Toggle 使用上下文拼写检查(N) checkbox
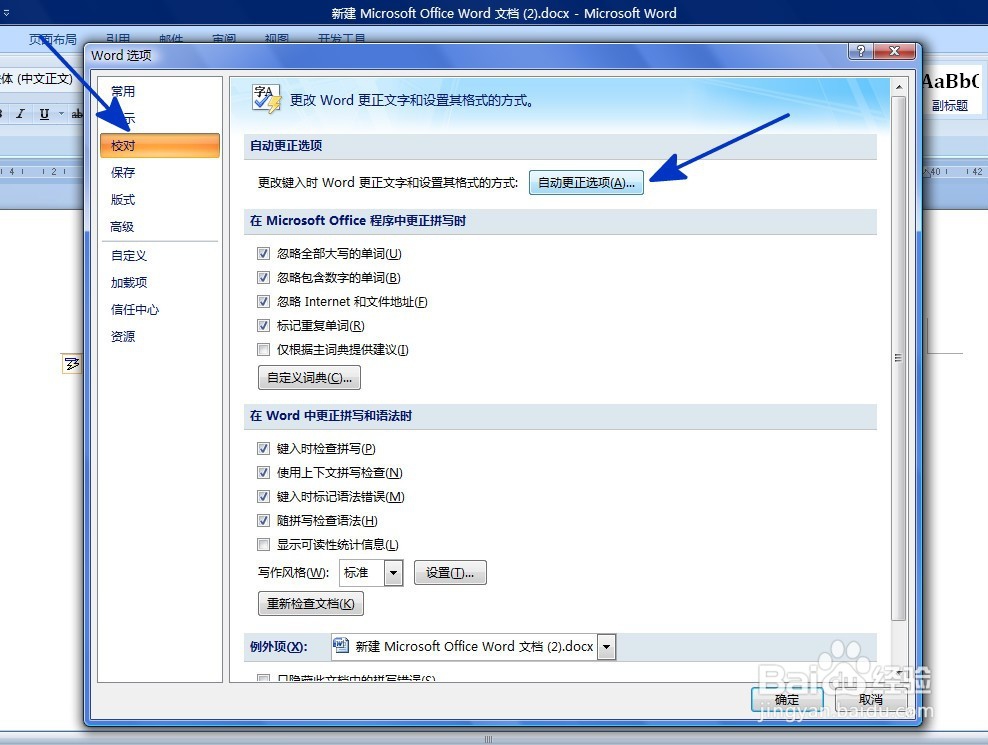Image resolution: width=988 pixels, height=745 pixels. (x=263, y=473)
